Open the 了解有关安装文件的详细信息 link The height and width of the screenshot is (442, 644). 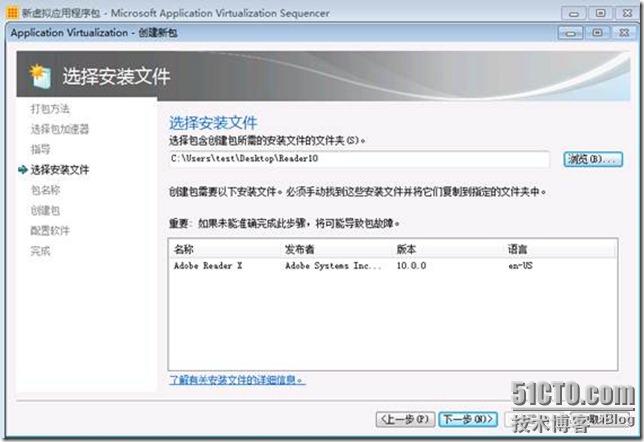click(237, 380)
